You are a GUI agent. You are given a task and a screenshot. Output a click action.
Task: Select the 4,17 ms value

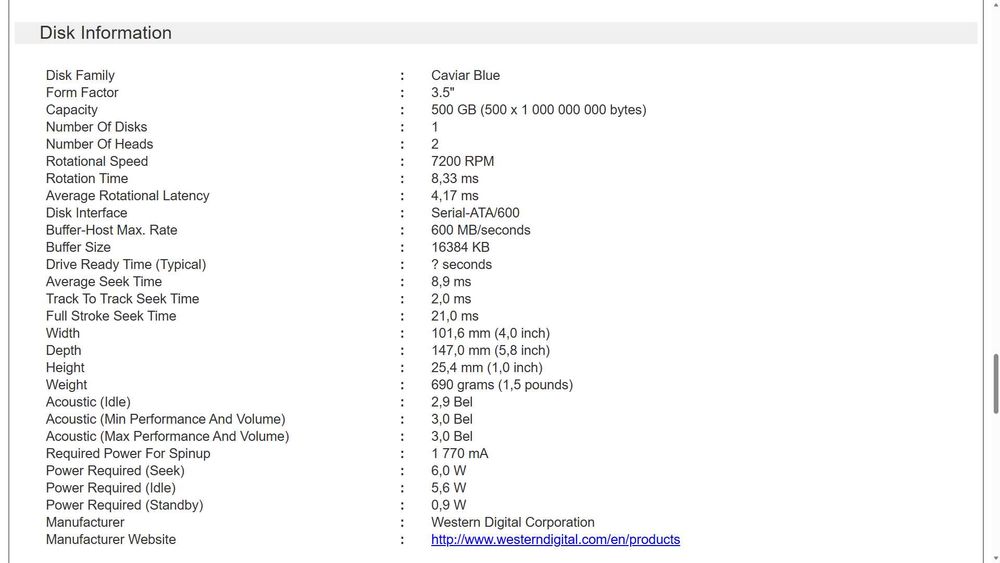pos(455,196)
